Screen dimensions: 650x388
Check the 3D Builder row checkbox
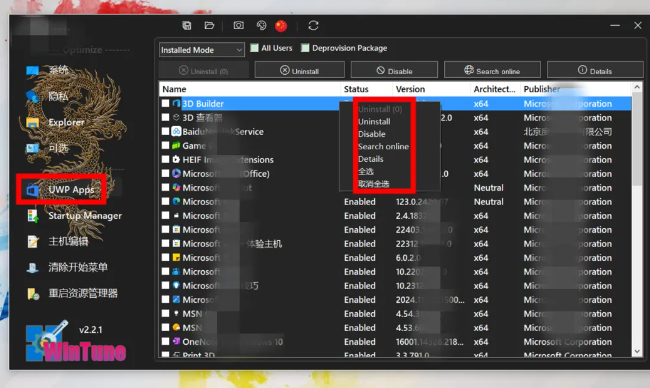tap(165, 103)
